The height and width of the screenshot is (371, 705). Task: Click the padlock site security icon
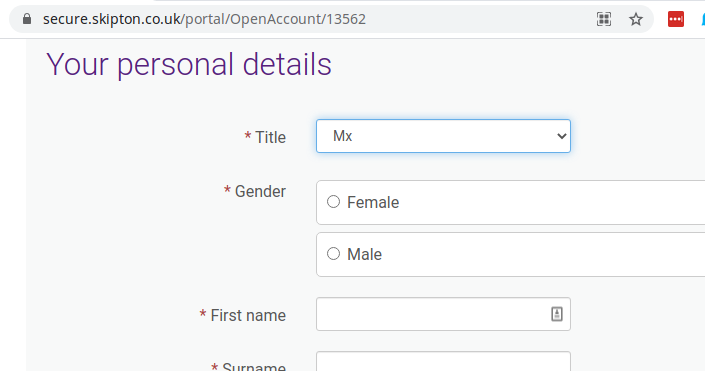[27, 19]
